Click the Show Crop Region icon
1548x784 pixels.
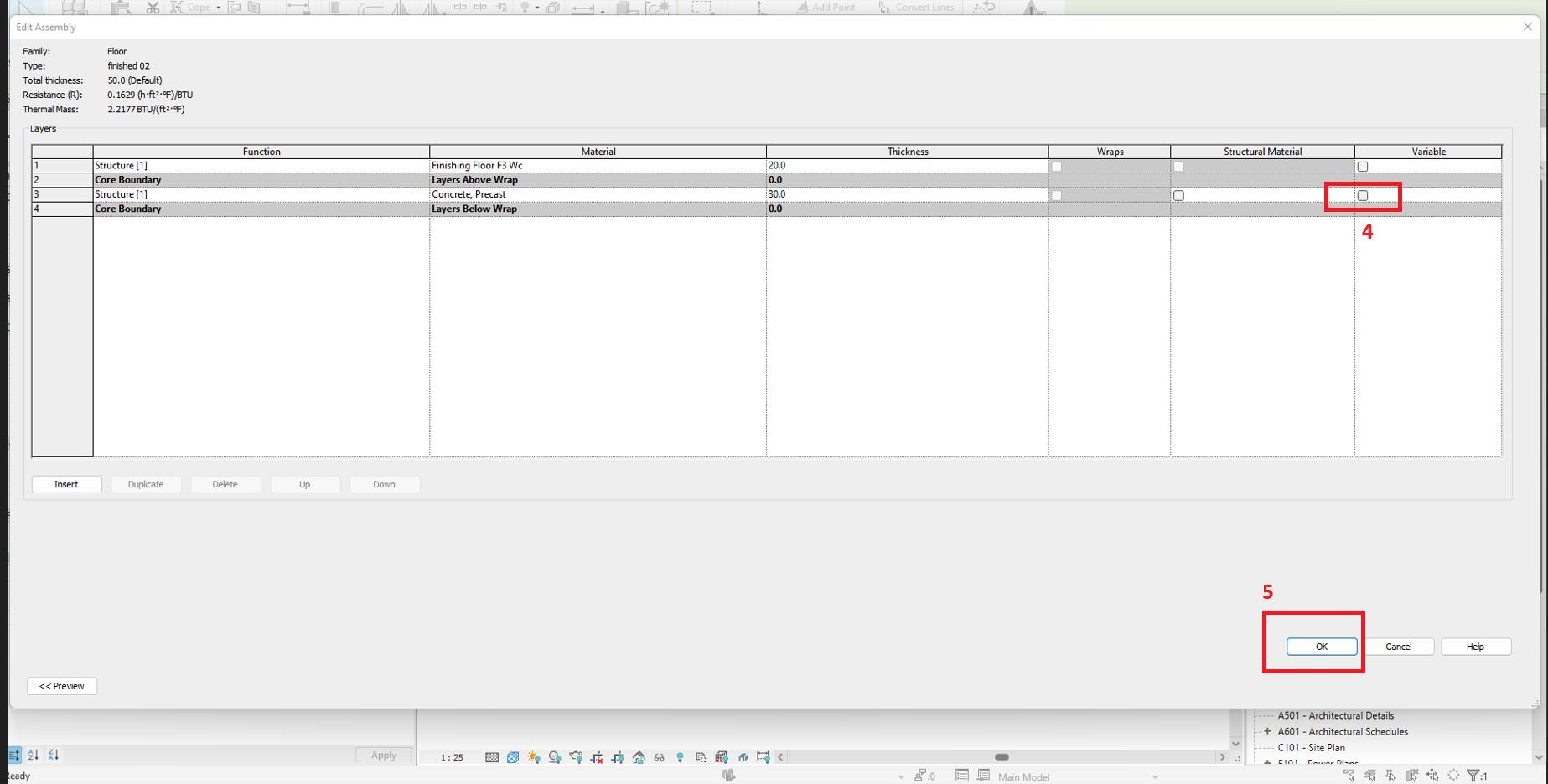coord(618,757)
